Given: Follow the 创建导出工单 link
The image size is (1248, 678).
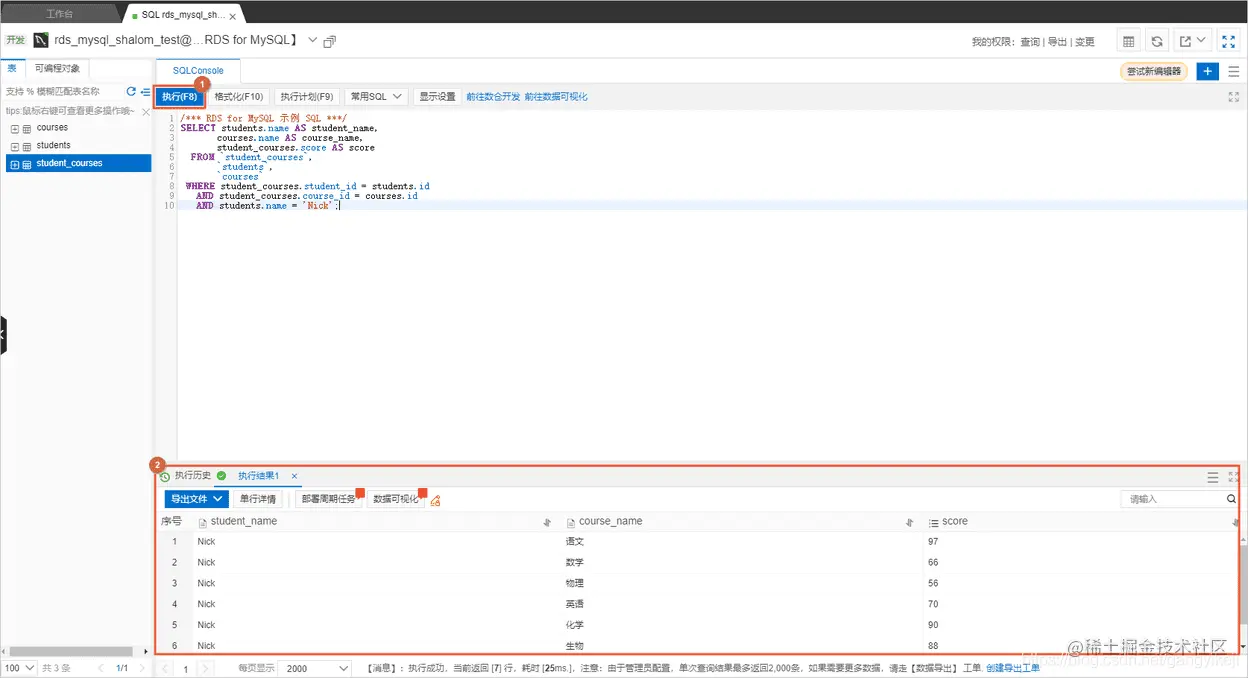Looking at the screenshot, I should [1012, 668].
